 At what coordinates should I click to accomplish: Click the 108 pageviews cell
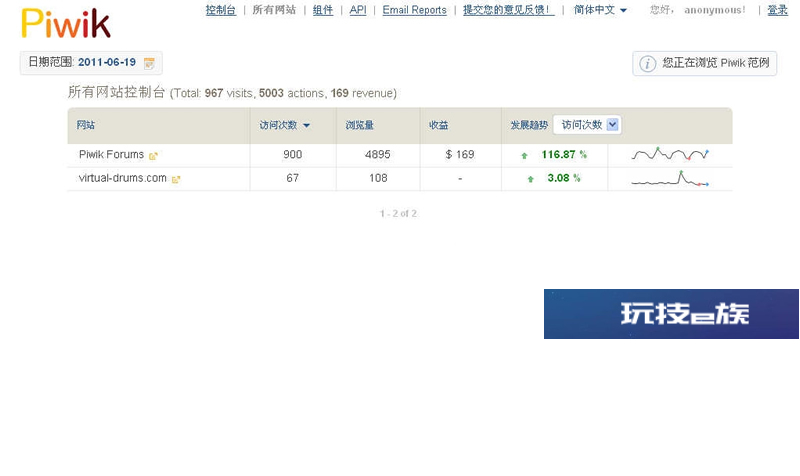point(378,178)
